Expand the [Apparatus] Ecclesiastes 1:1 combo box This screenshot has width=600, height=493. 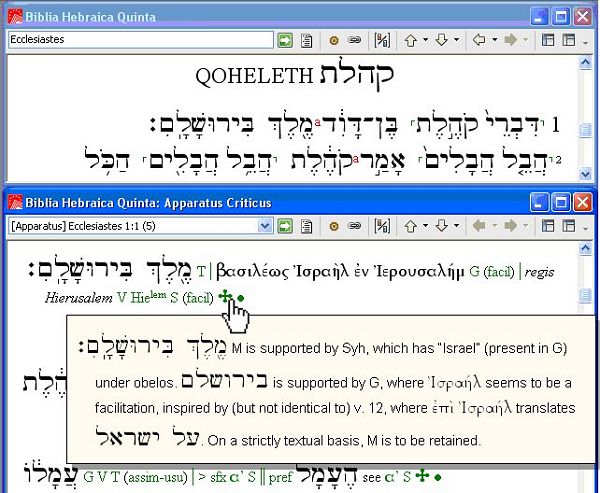pyautogui.click(x=265, y=226)
